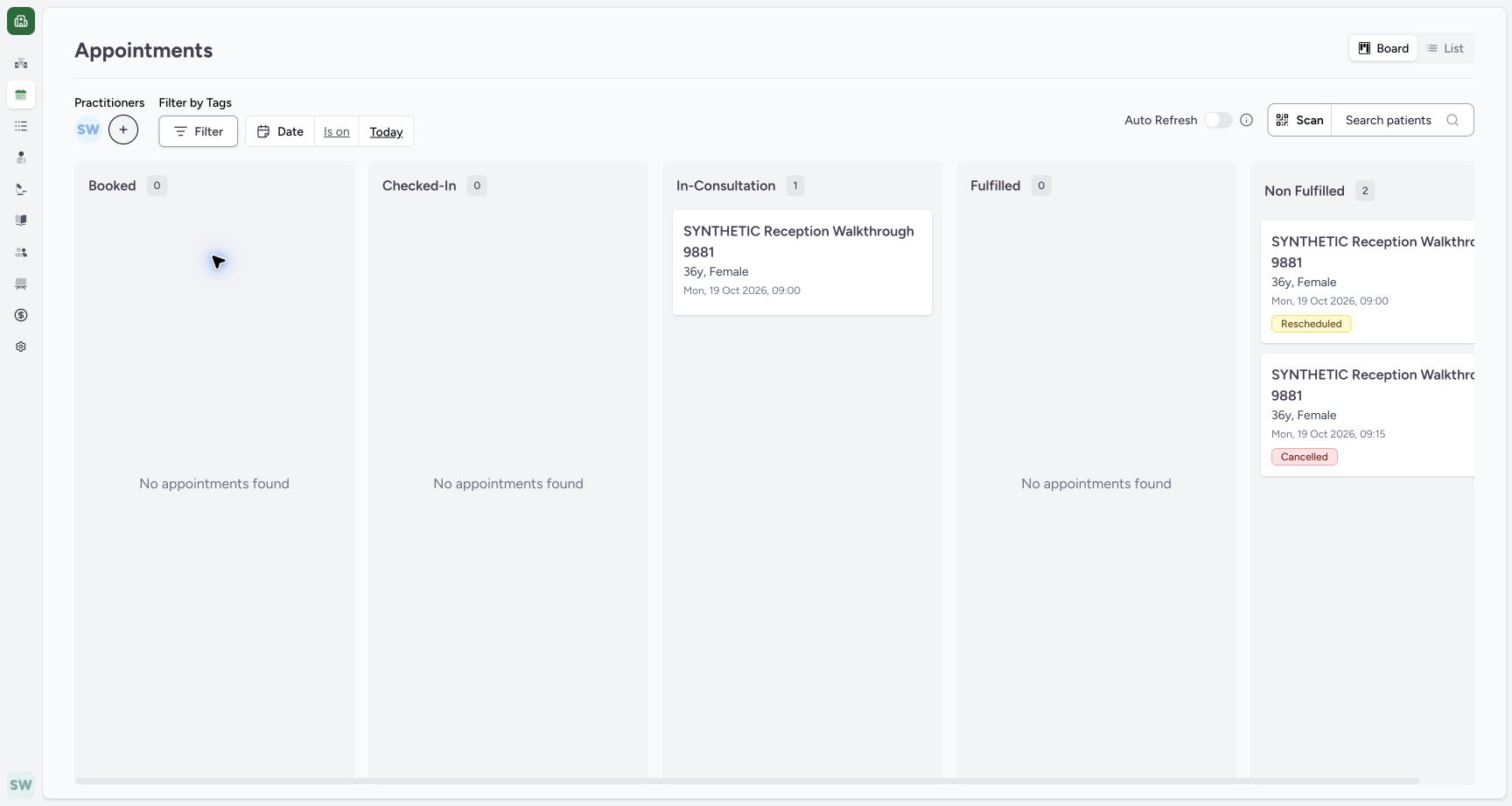The height and width of the screenshot is (806, 1512).
Task: Change the 'Today' date value
Action: click(386, 131)
